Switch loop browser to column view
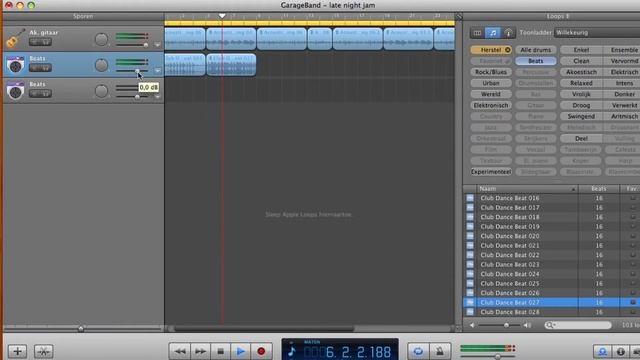Screen dimensions: 640x360 [477, 33]
